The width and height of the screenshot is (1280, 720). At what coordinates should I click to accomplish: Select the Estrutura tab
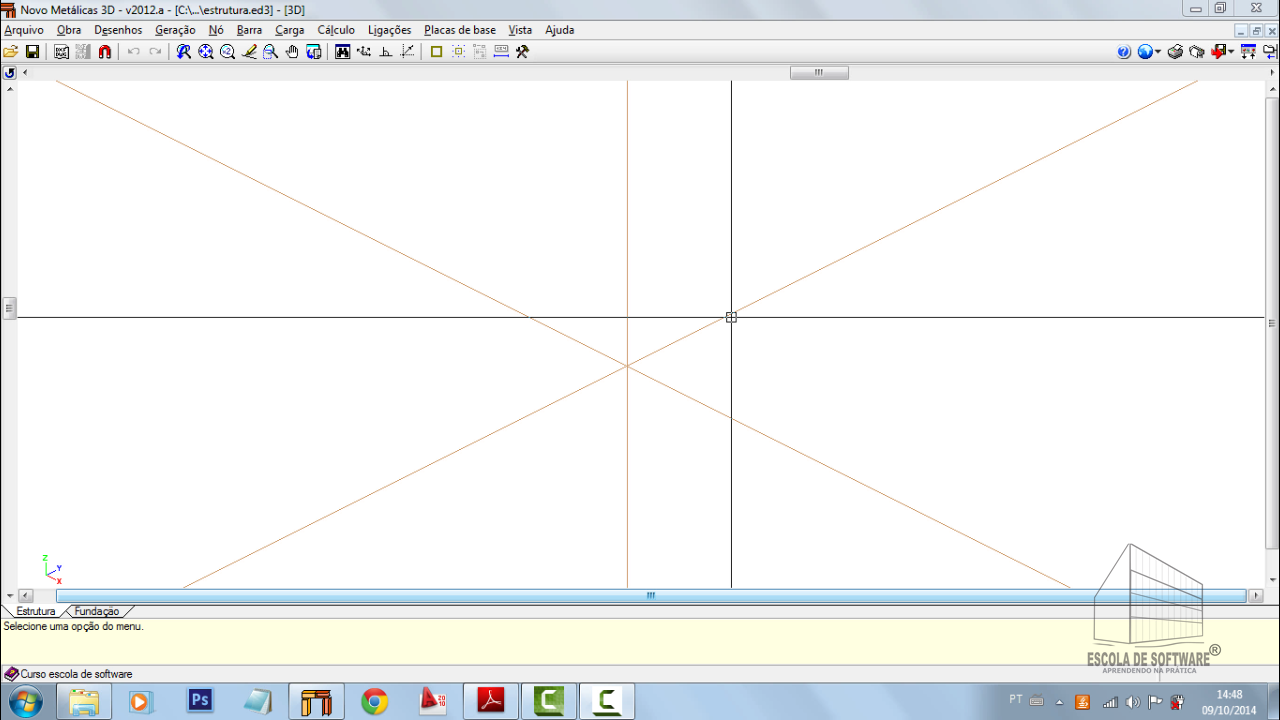pyautogui.click(x=36, y=611)
